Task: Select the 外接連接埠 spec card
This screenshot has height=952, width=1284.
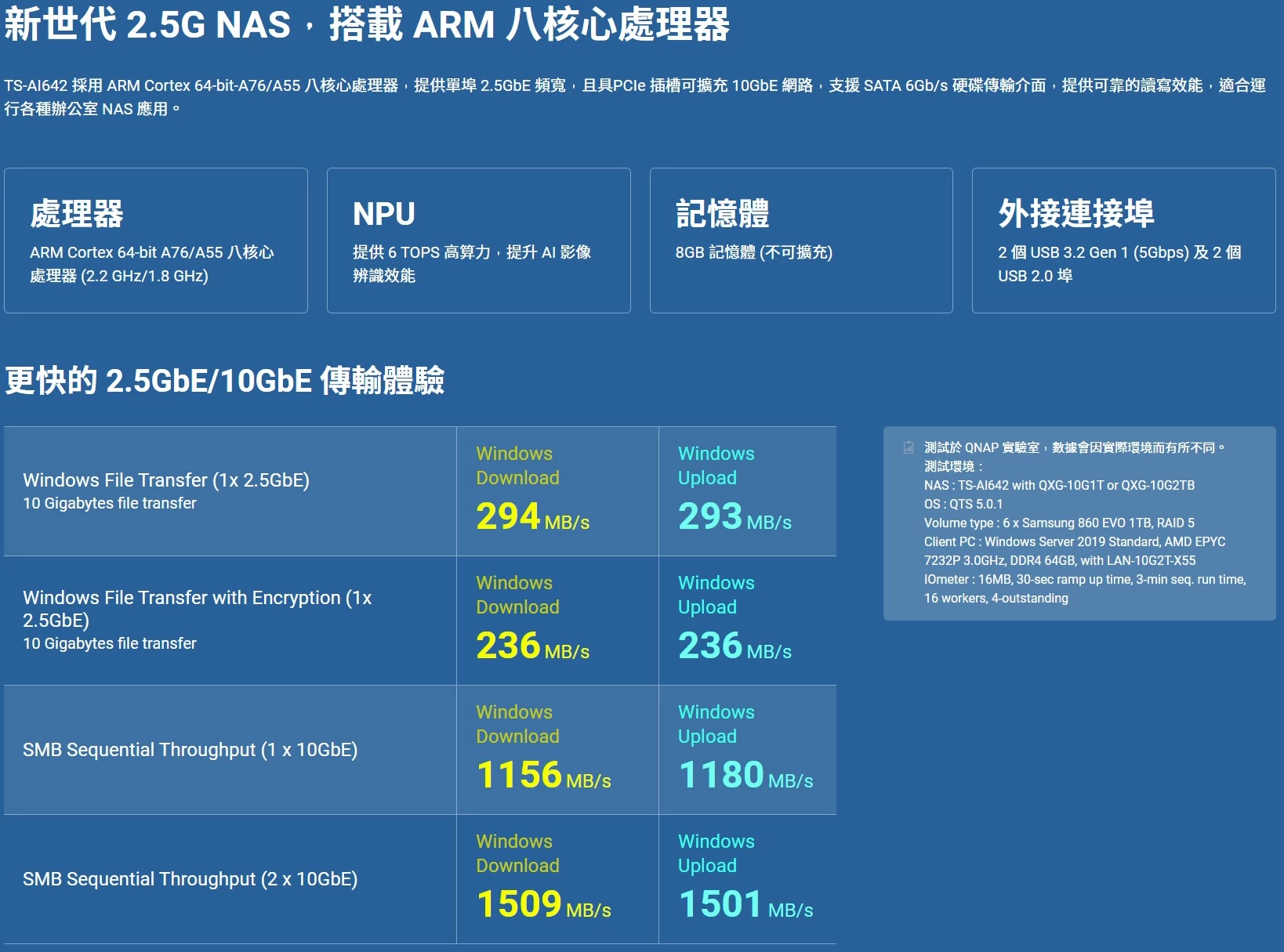Action: (x=1124, y=241)
